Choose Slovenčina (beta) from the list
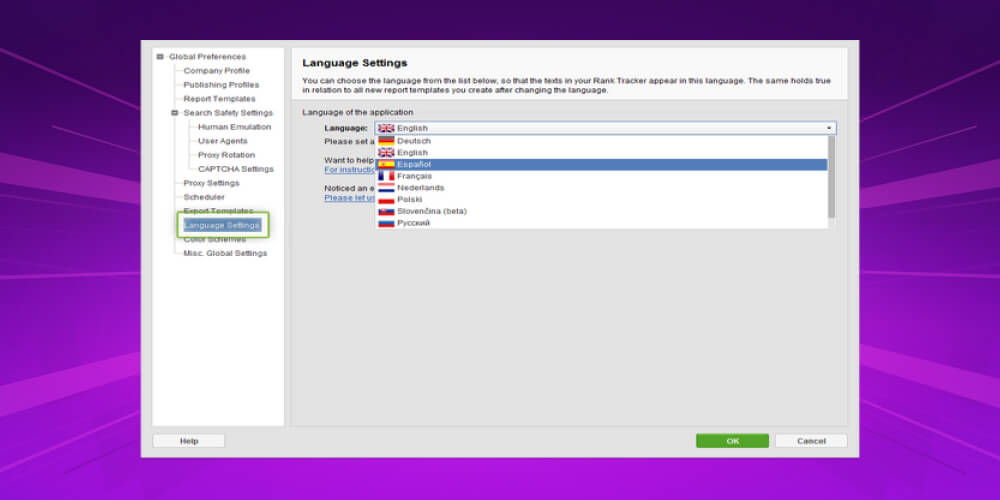Image resolution: width=1000 pixels, height=500 pixels. pos(601,211)
